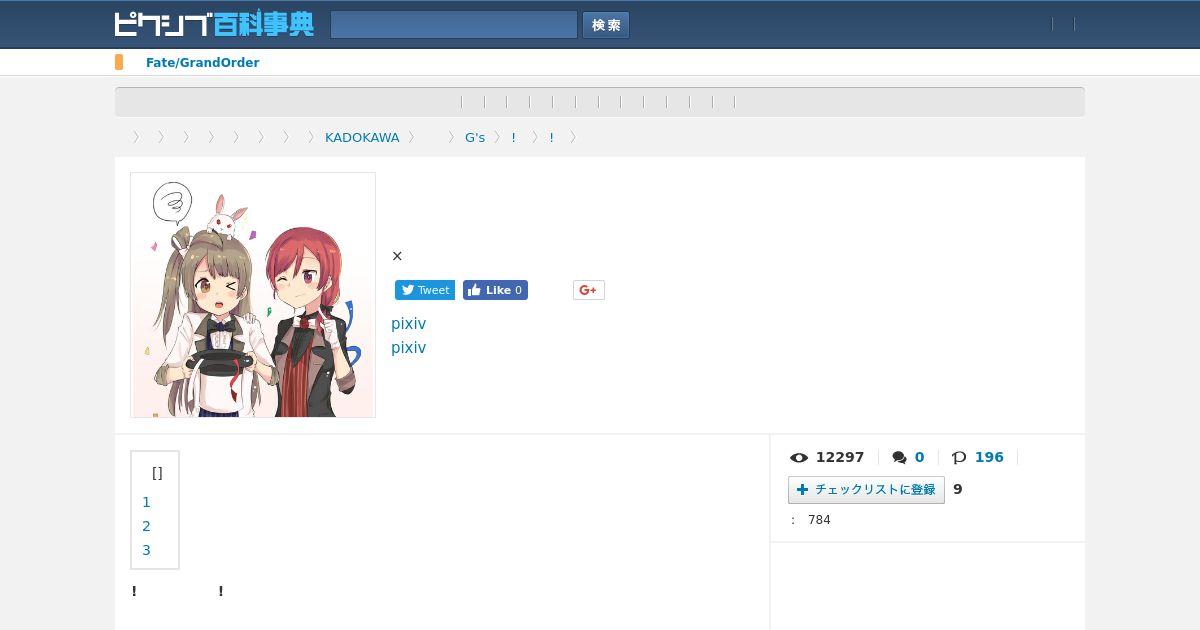The width and height of the screenshot is (1200, 630).
Task: Share via the Google Plus icon
Action: (589, 290)
